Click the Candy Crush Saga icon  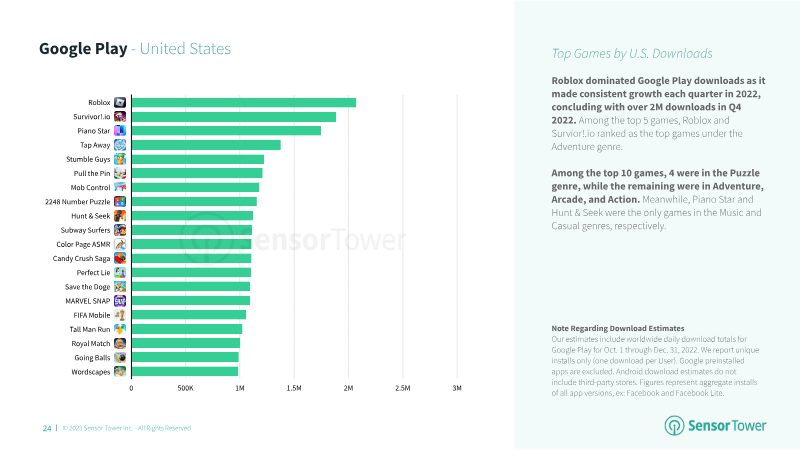120,258
